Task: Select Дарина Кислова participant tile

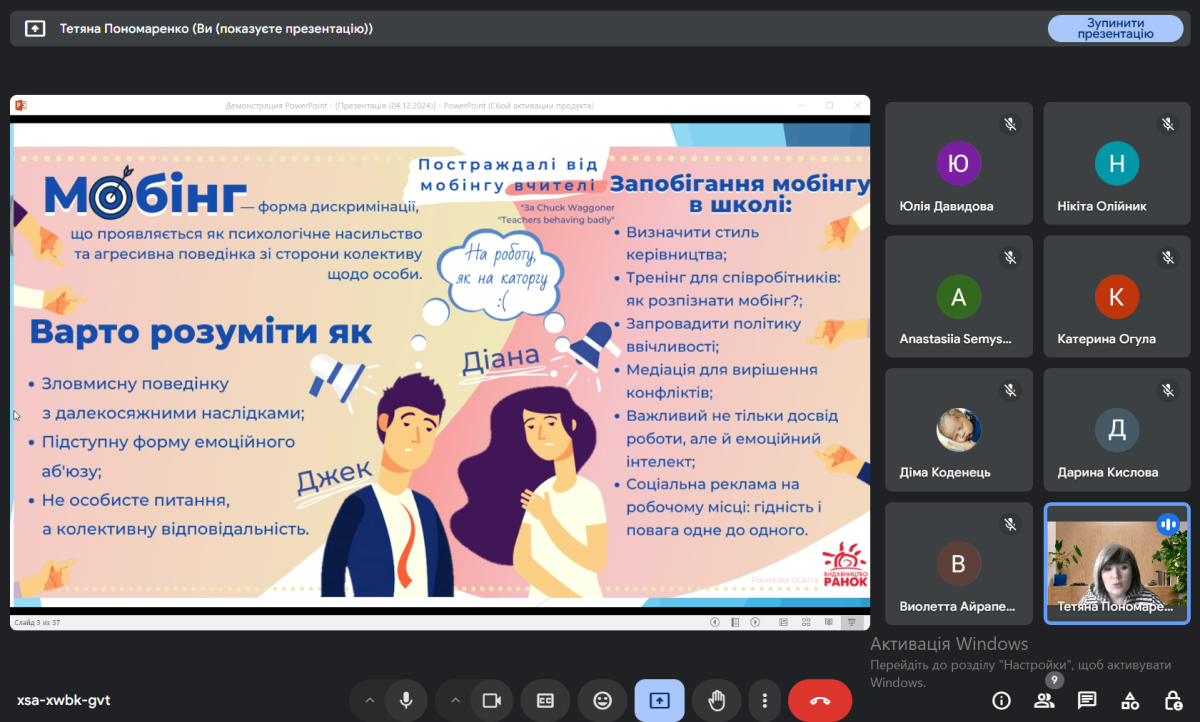Action: pyautogui.click(x=1116, y=430)
